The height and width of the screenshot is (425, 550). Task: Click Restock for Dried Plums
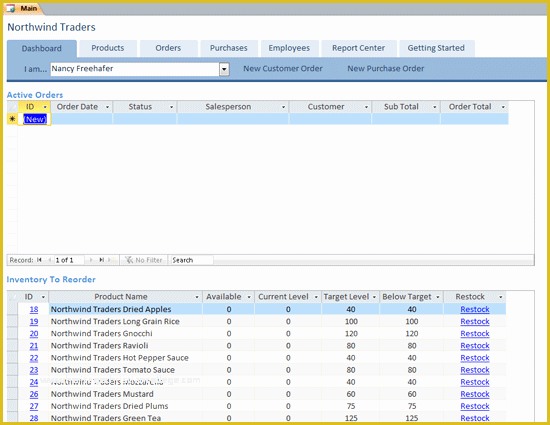pyautogui.click(x=475, y=406)
